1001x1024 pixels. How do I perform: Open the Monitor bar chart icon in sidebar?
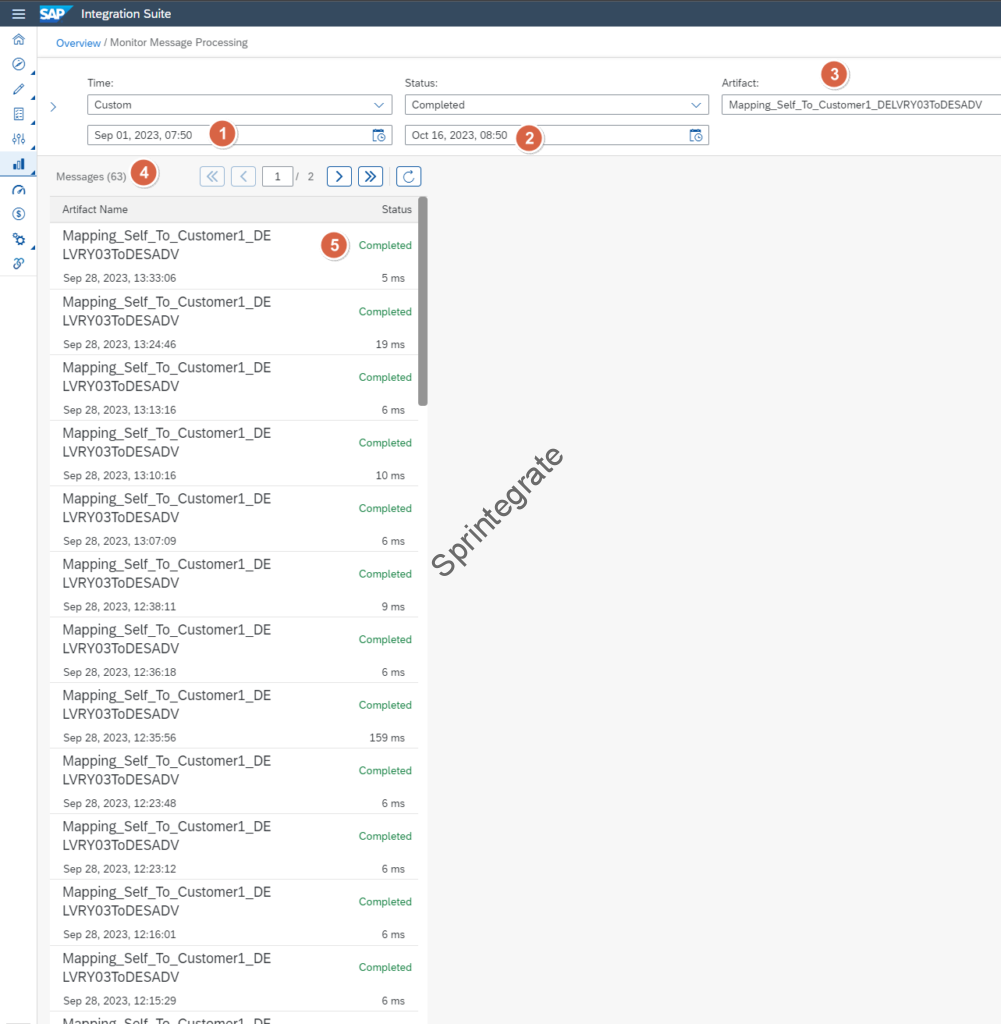(x=18, y=164)
